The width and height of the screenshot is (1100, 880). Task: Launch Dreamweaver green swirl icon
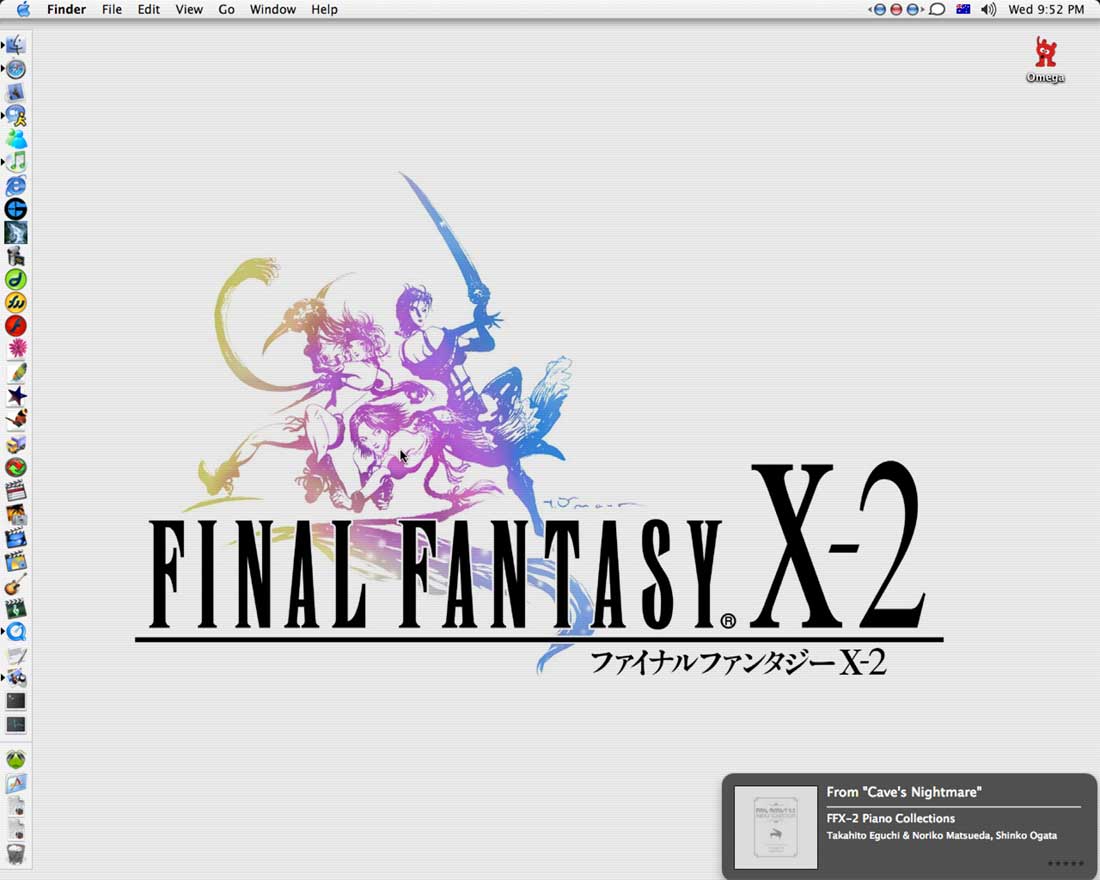click(15, 279)
